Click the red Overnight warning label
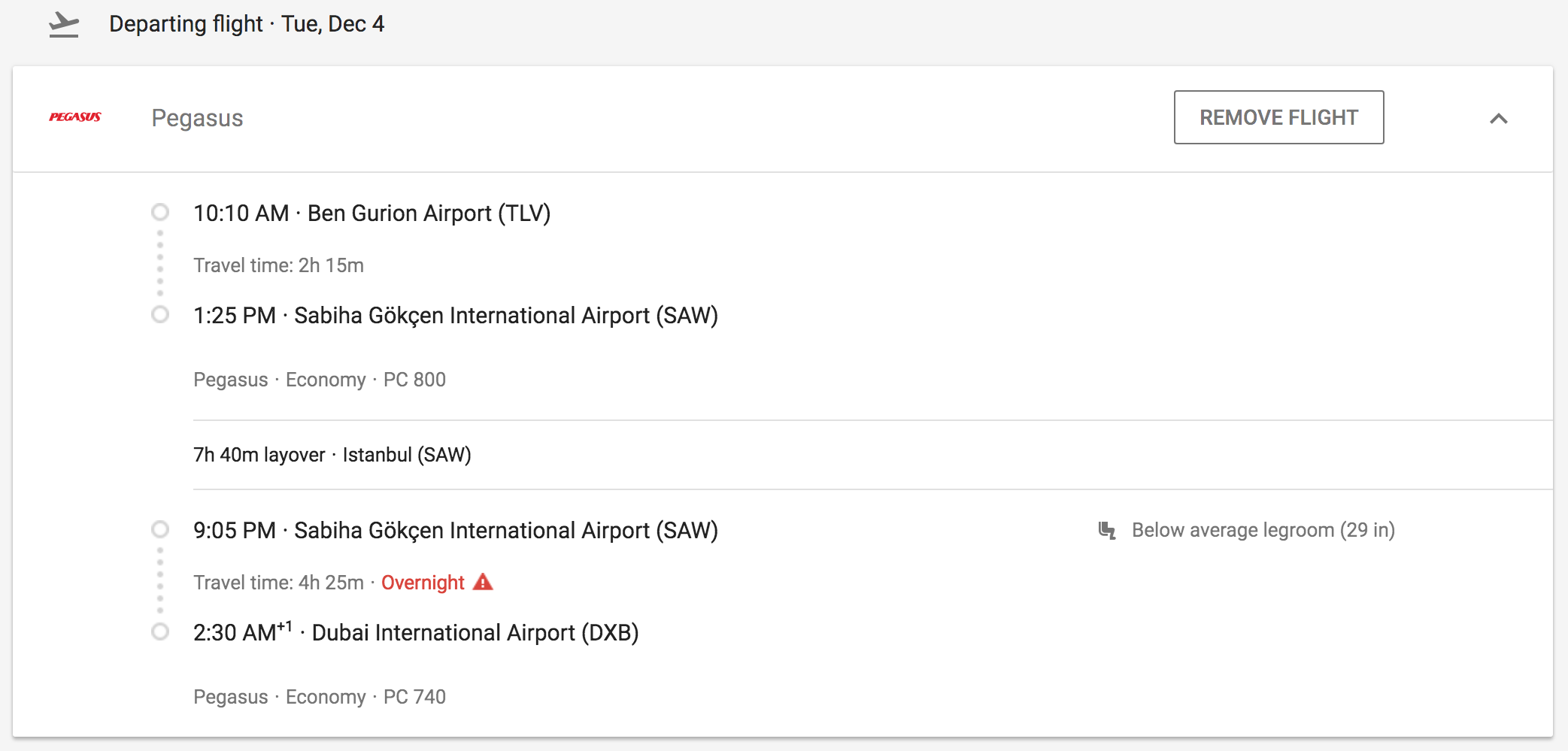 coord(423,583)
